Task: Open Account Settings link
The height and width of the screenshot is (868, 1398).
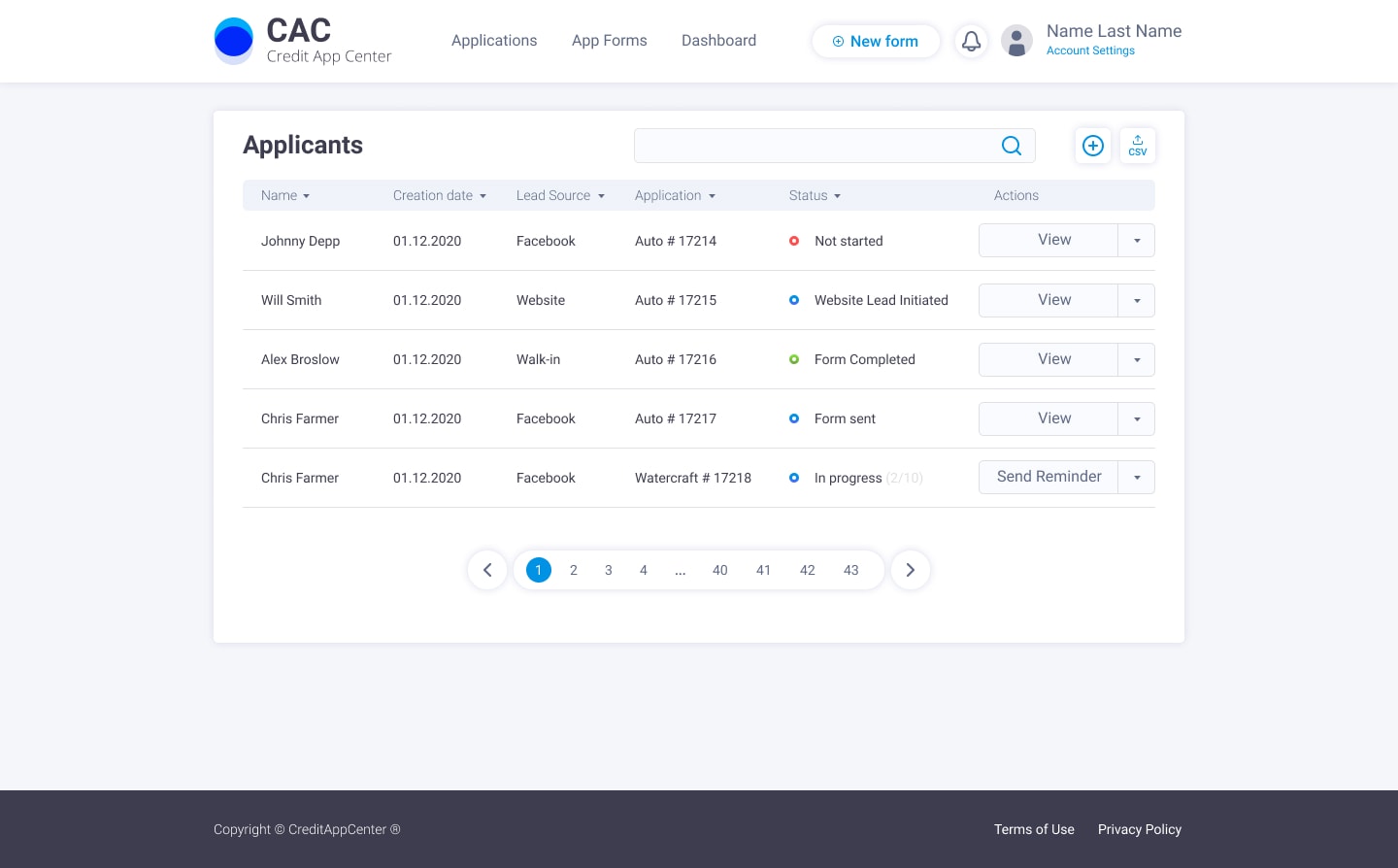Action: pyautogui.click(x=1090, y=50)
